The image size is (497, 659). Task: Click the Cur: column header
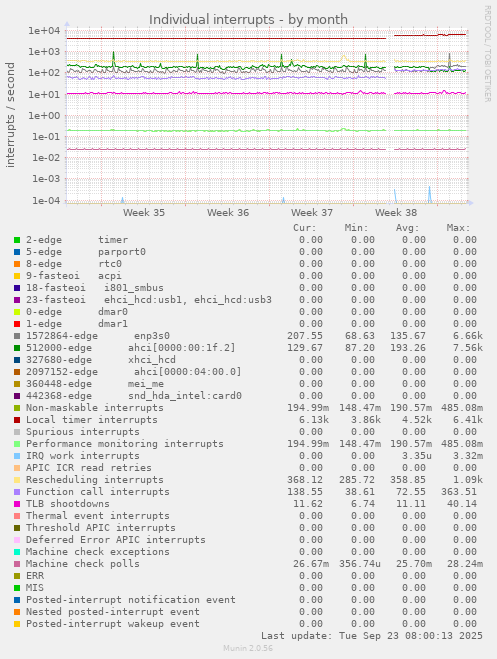(305, 228)
